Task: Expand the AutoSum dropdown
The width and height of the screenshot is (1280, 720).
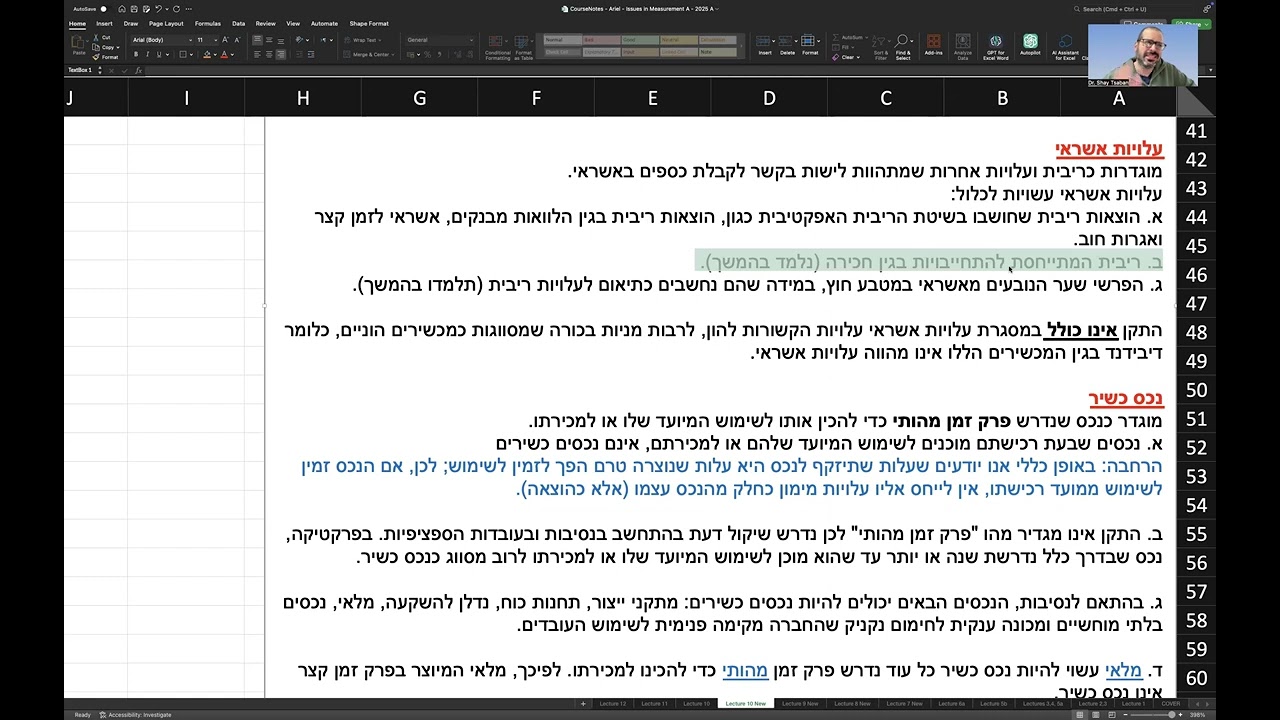Action: 866,37
